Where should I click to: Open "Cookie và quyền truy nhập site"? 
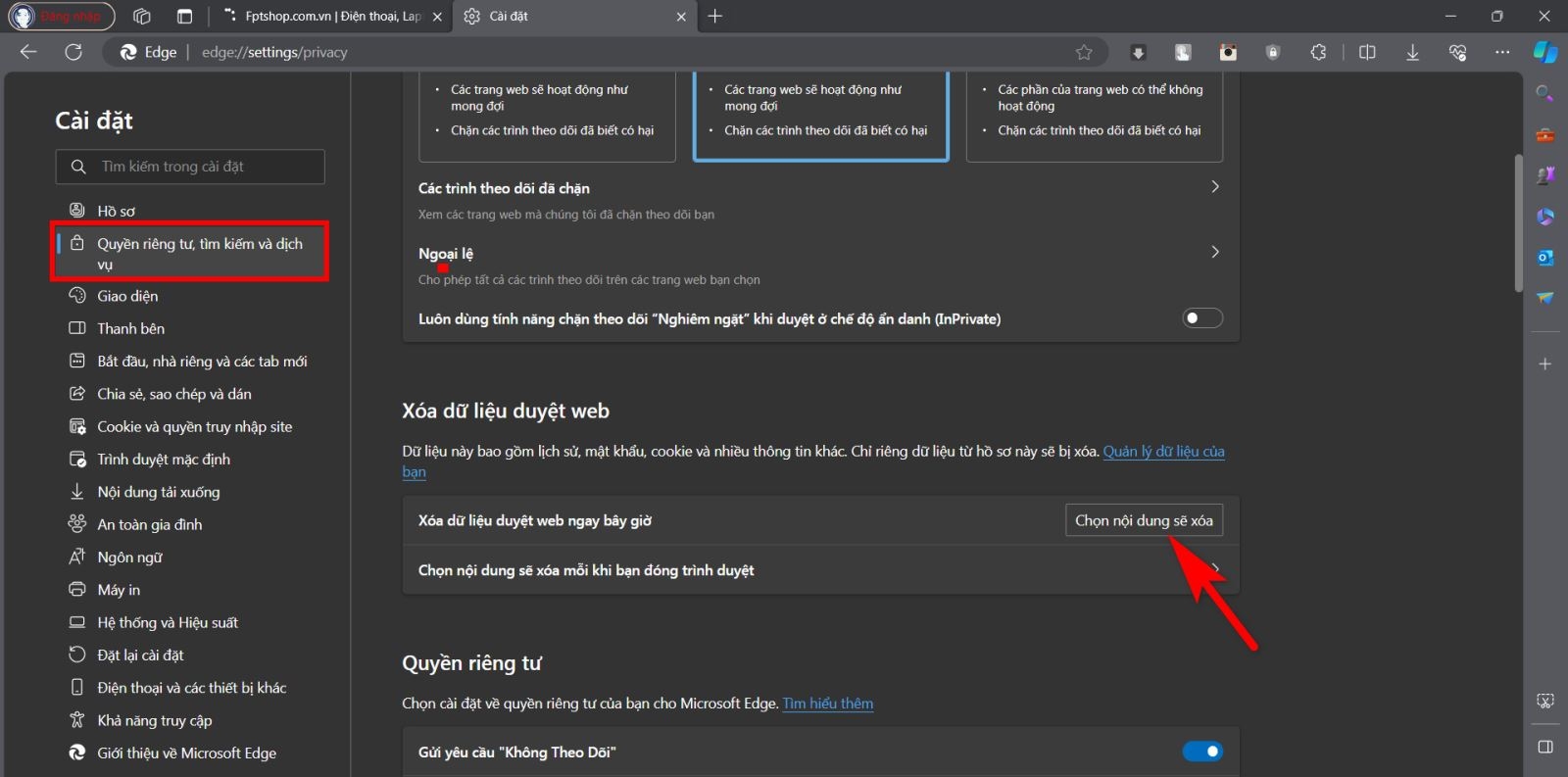(194, 426)
